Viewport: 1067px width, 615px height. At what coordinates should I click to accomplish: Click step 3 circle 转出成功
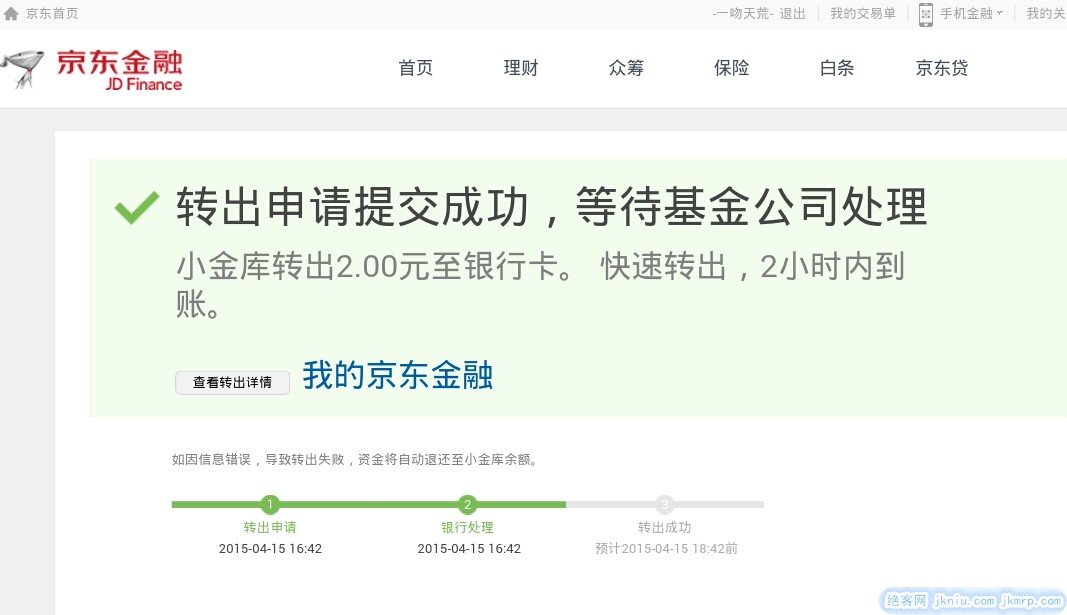tap(665, 505)
